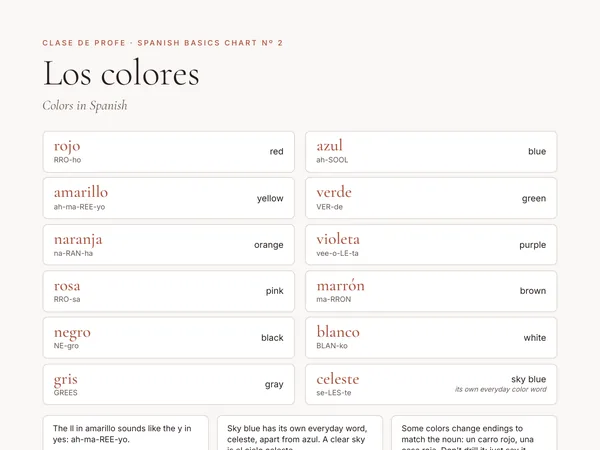The image size is (600, 450).
Task: Click the pronunciation 'se-LES-te'
Action: pos(334,393)
